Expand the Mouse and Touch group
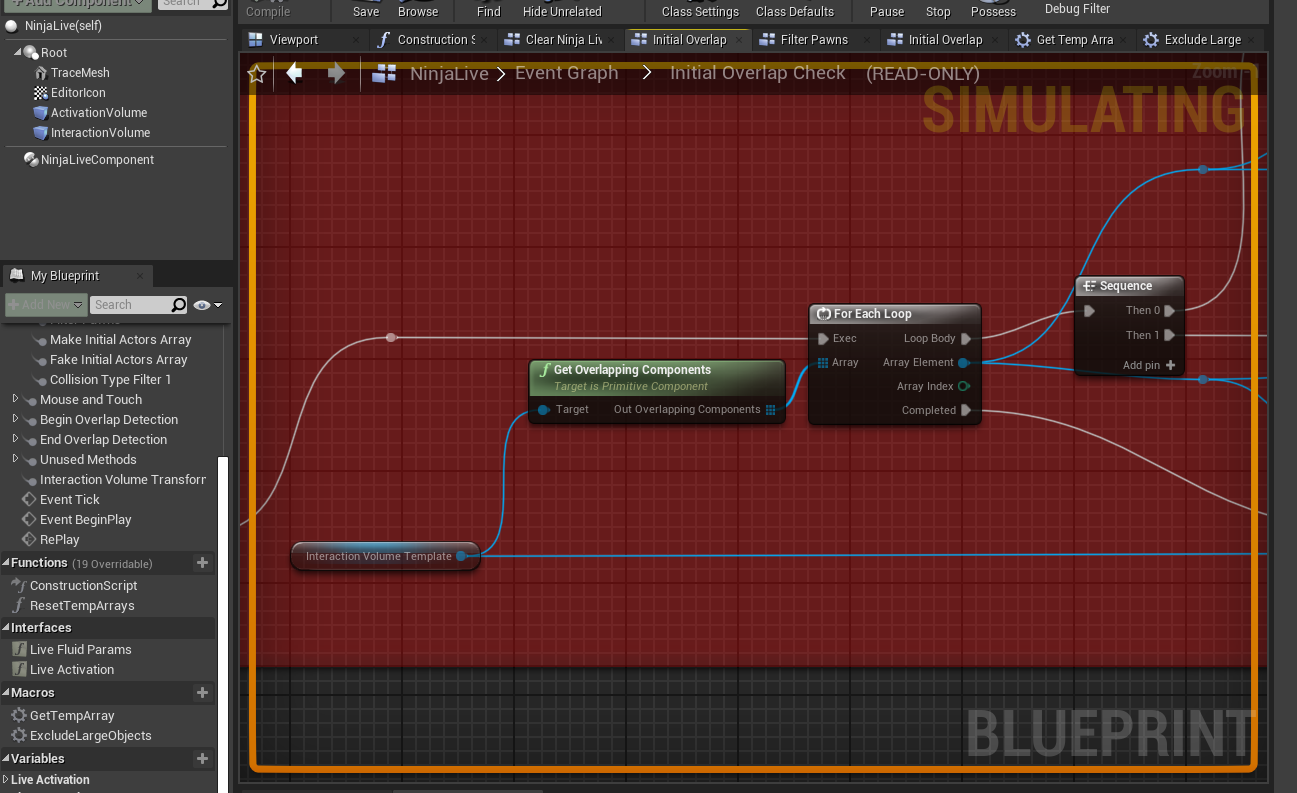This screenshot has height=793, width=1297. [15, 399]
